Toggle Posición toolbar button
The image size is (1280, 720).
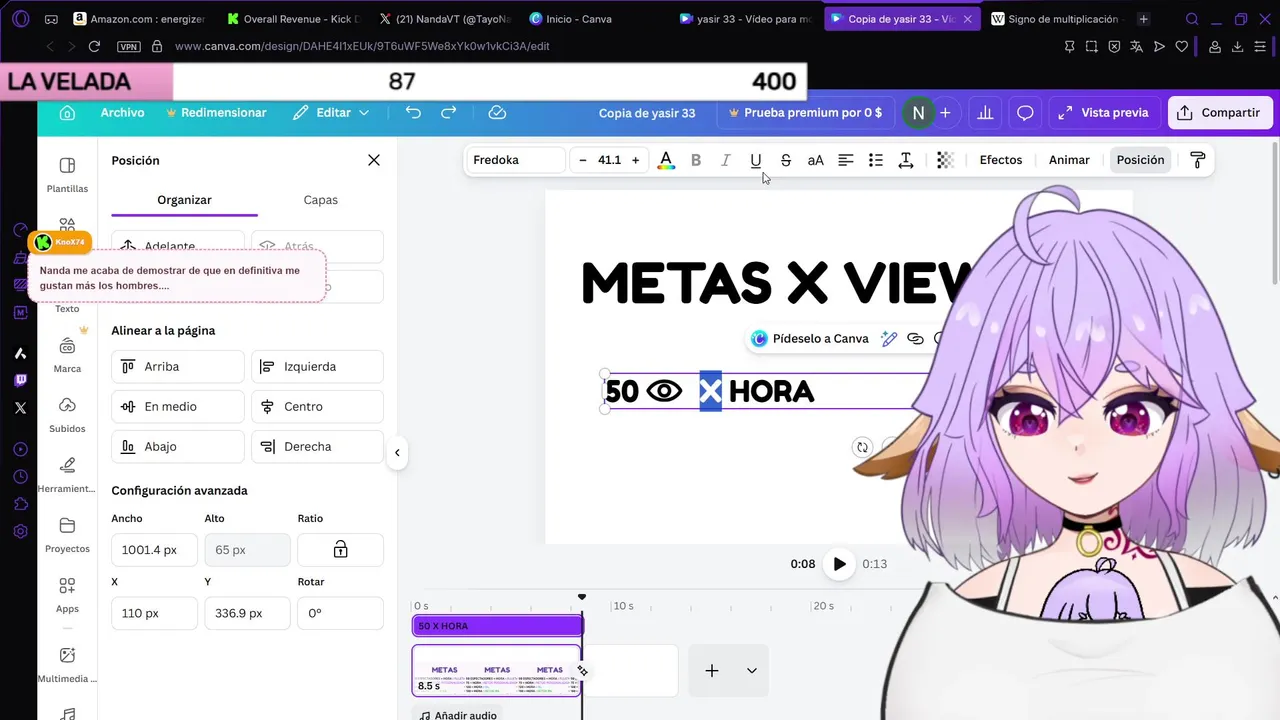(1140, 160)
